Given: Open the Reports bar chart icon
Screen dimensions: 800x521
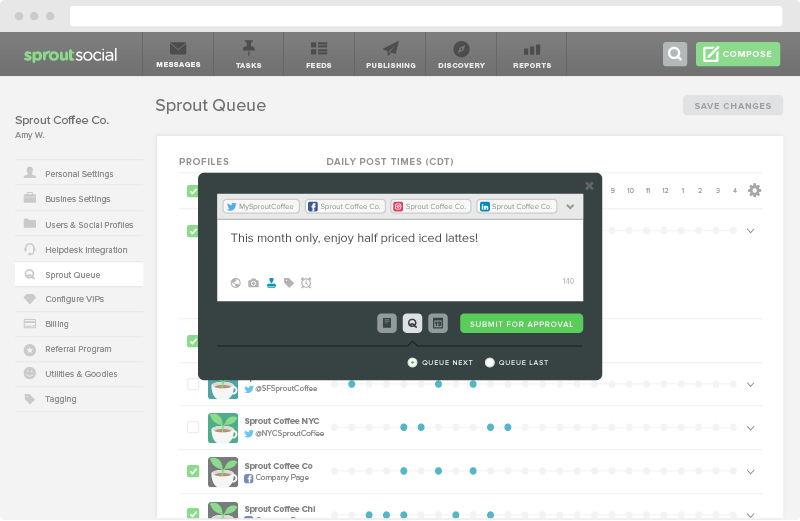Looking at the screenshot, I should (532, 49).
